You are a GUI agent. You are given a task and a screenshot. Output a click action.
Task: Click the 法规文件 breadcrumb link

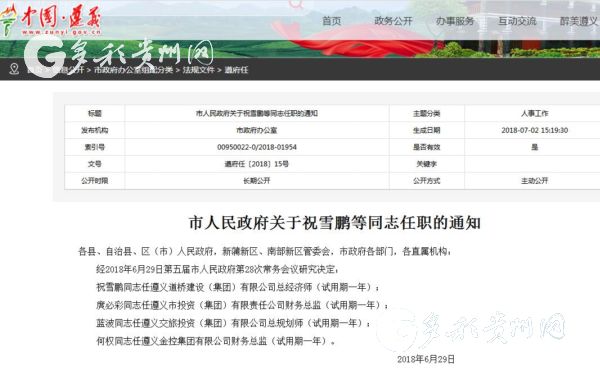pos(198,70)
